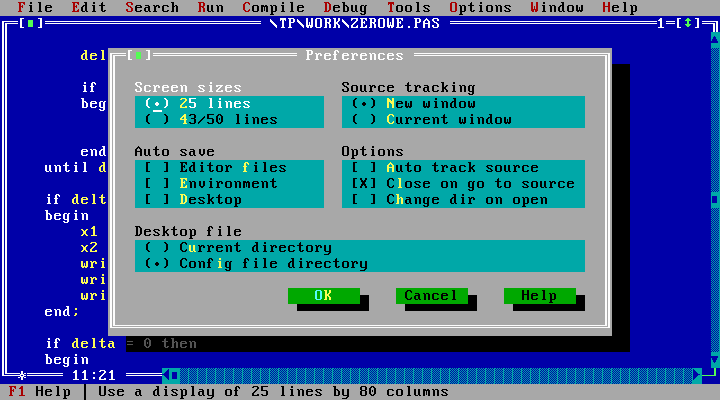Open the Options menu
The image size is (720, 400).
tap(480, 7)
